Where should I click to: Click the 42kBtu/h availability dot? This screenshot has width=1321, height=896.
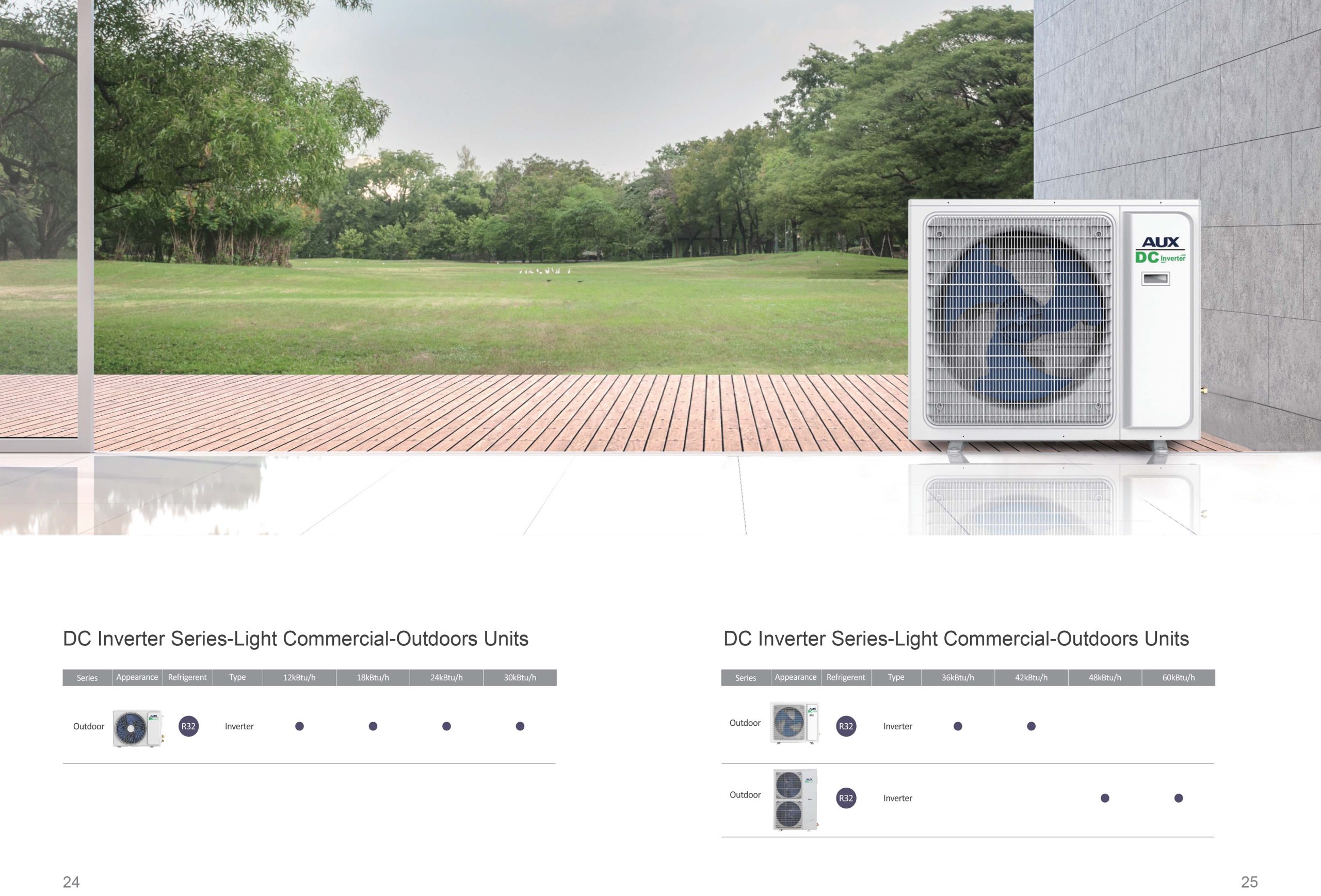pyautogui.click(x=1031, y=726)
